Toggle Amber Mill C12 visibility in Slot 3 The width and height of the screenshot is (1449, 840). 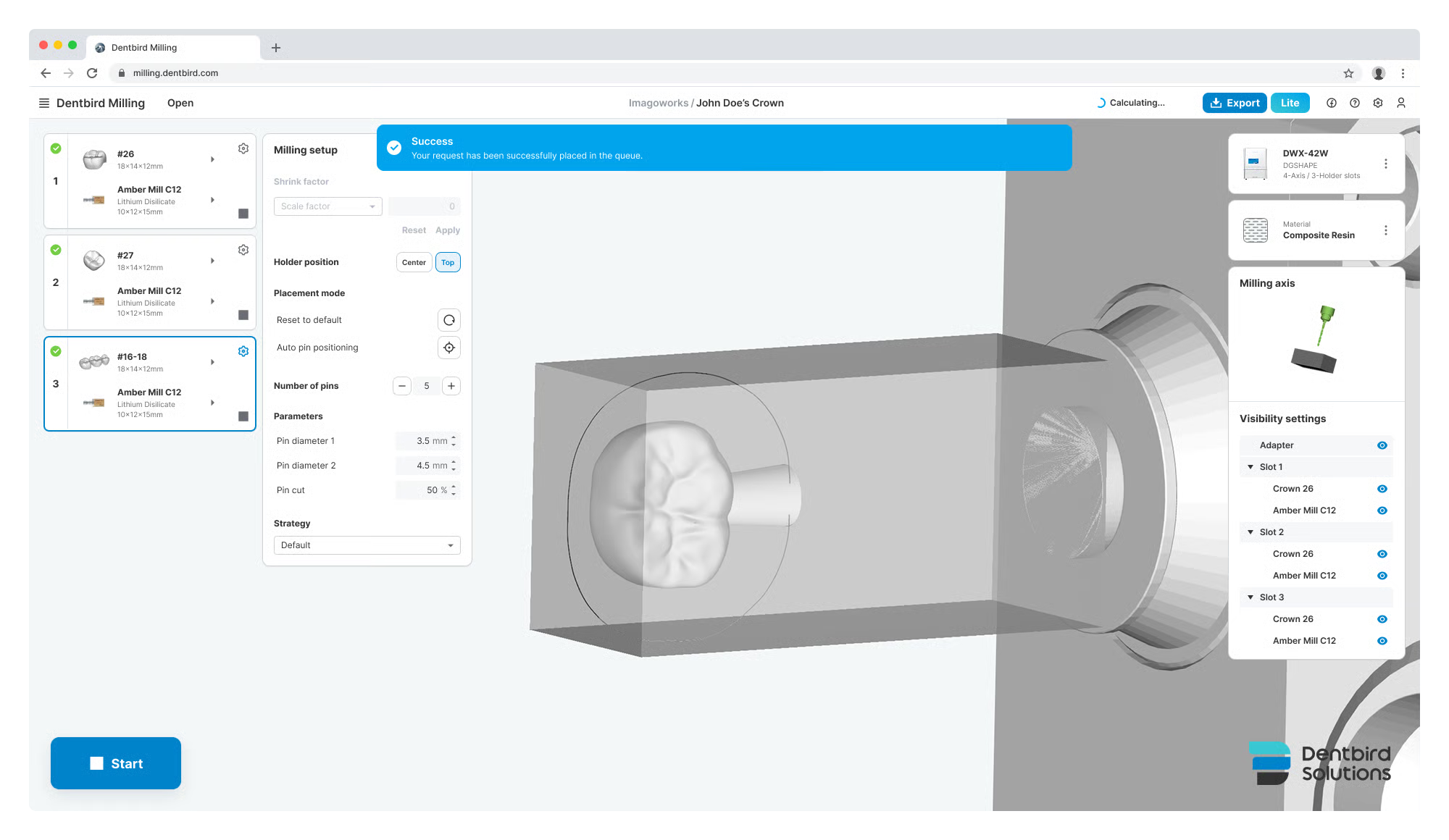pyautogui.click(x=1382, y=641)
